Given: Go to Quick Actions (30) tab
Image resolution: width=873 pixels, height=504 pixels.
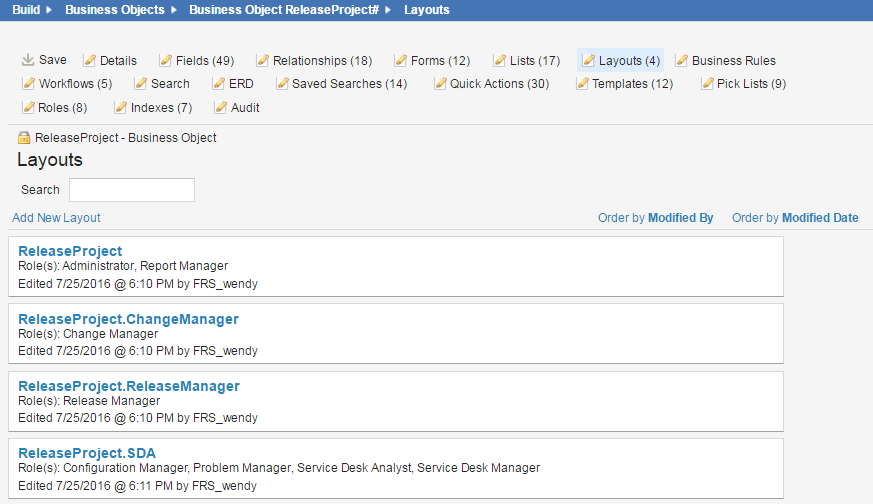Looking at the screenshot, I should (x=499, y=84).
